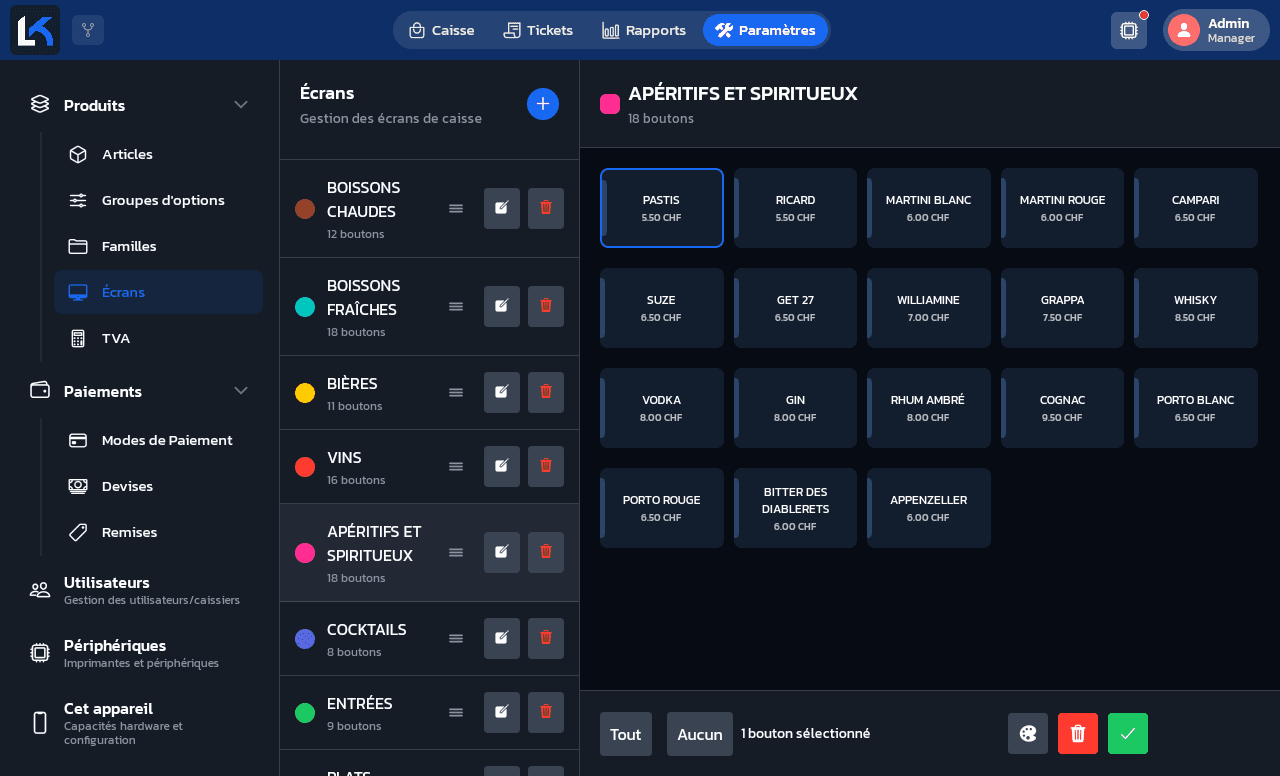Select the Paramètres tab

(x=766, y=30)
